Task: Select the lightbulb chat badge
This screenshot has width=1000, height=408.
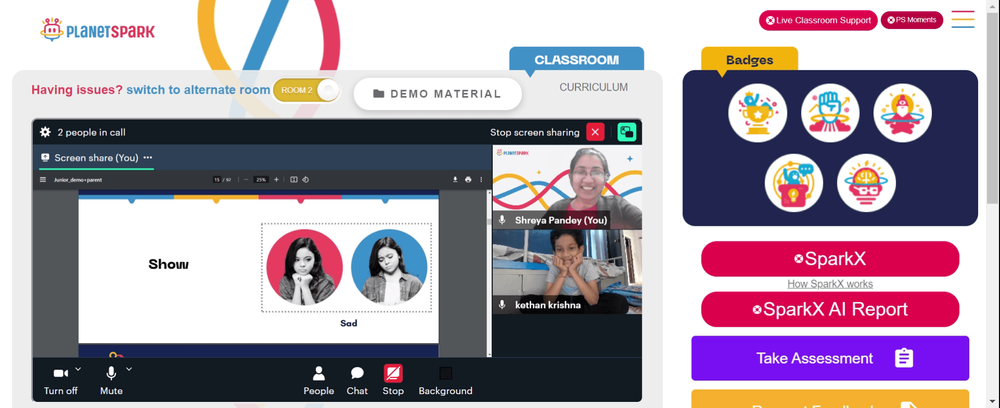Action: point(794,183)
